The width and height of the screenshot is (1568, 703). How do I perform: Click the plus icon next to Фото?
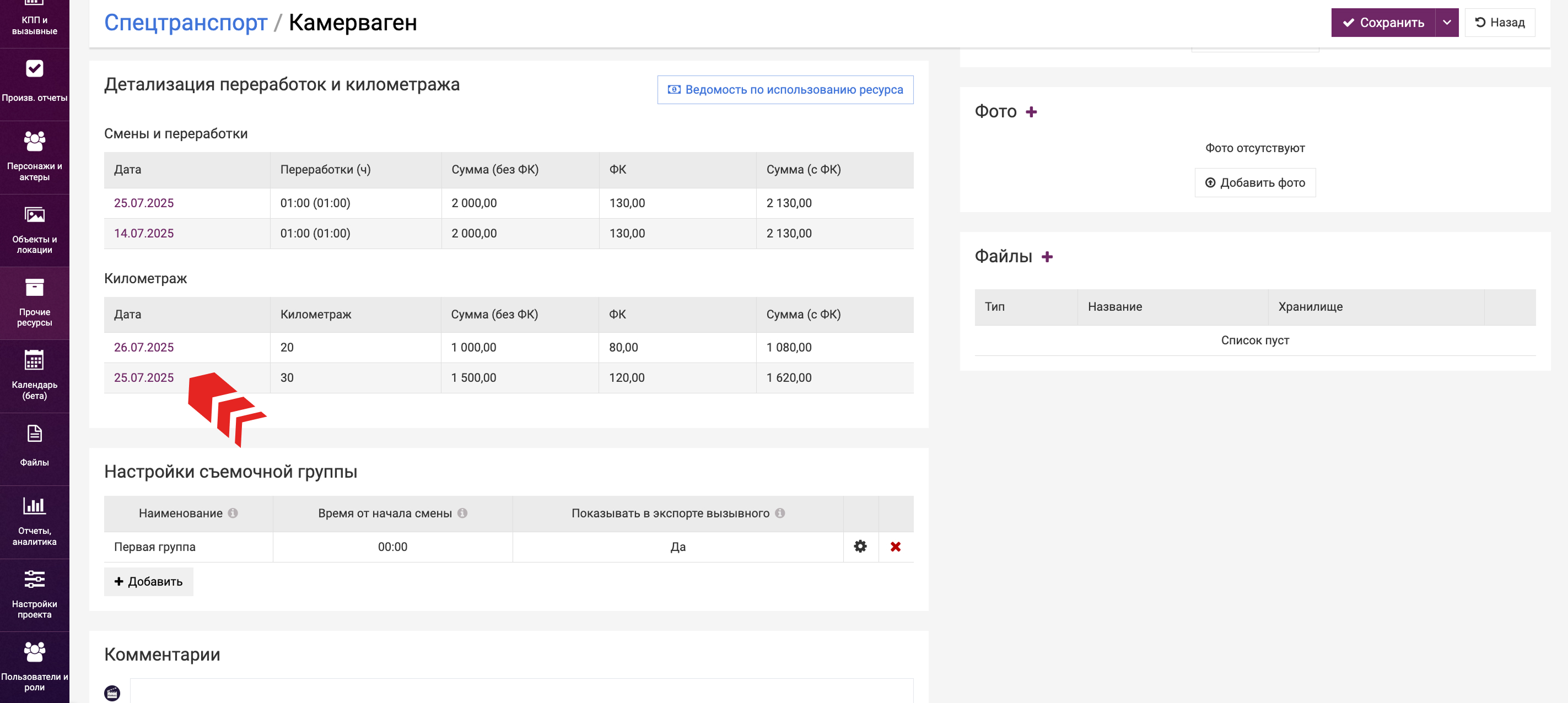[x=1031, y=112]
